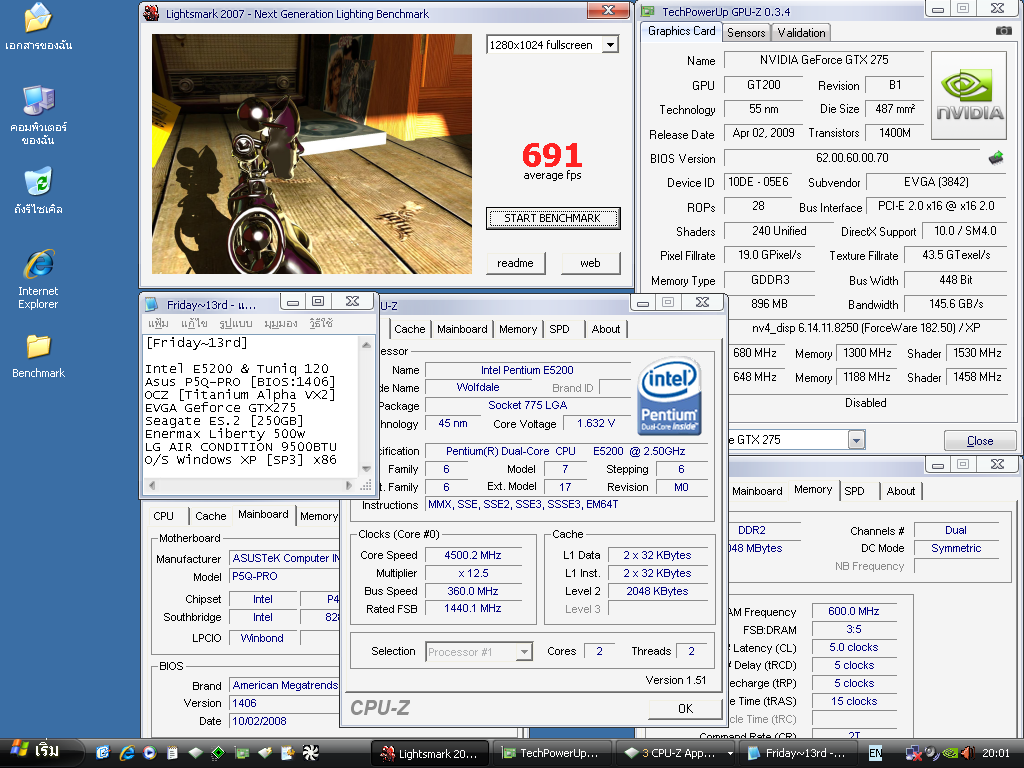Click the P5Q-PRO motherboard model field
This screenshot has width=1024, height=768.
(x=285, y=577)
